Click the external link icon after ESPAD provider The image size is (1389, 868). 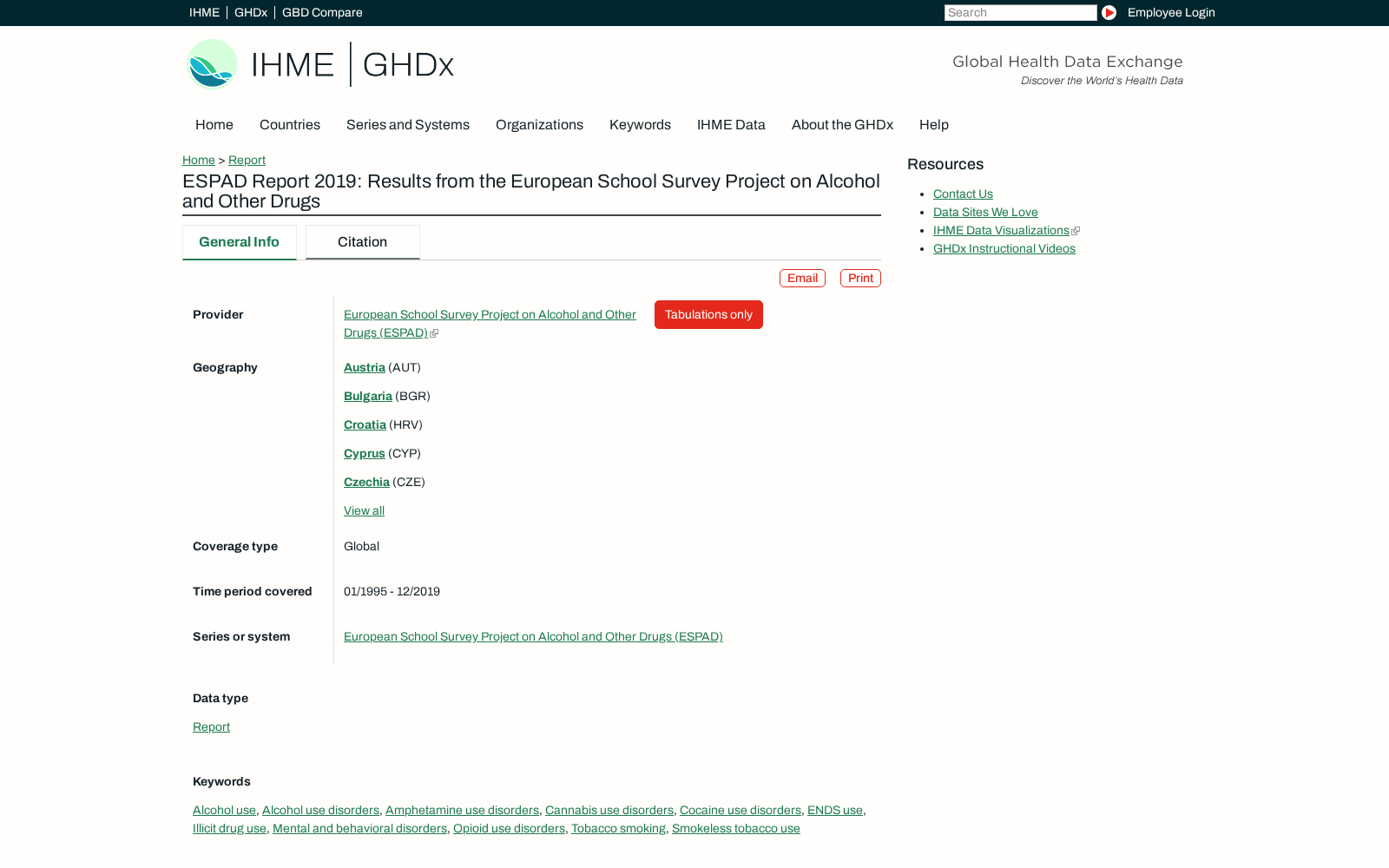click(434, 333)
